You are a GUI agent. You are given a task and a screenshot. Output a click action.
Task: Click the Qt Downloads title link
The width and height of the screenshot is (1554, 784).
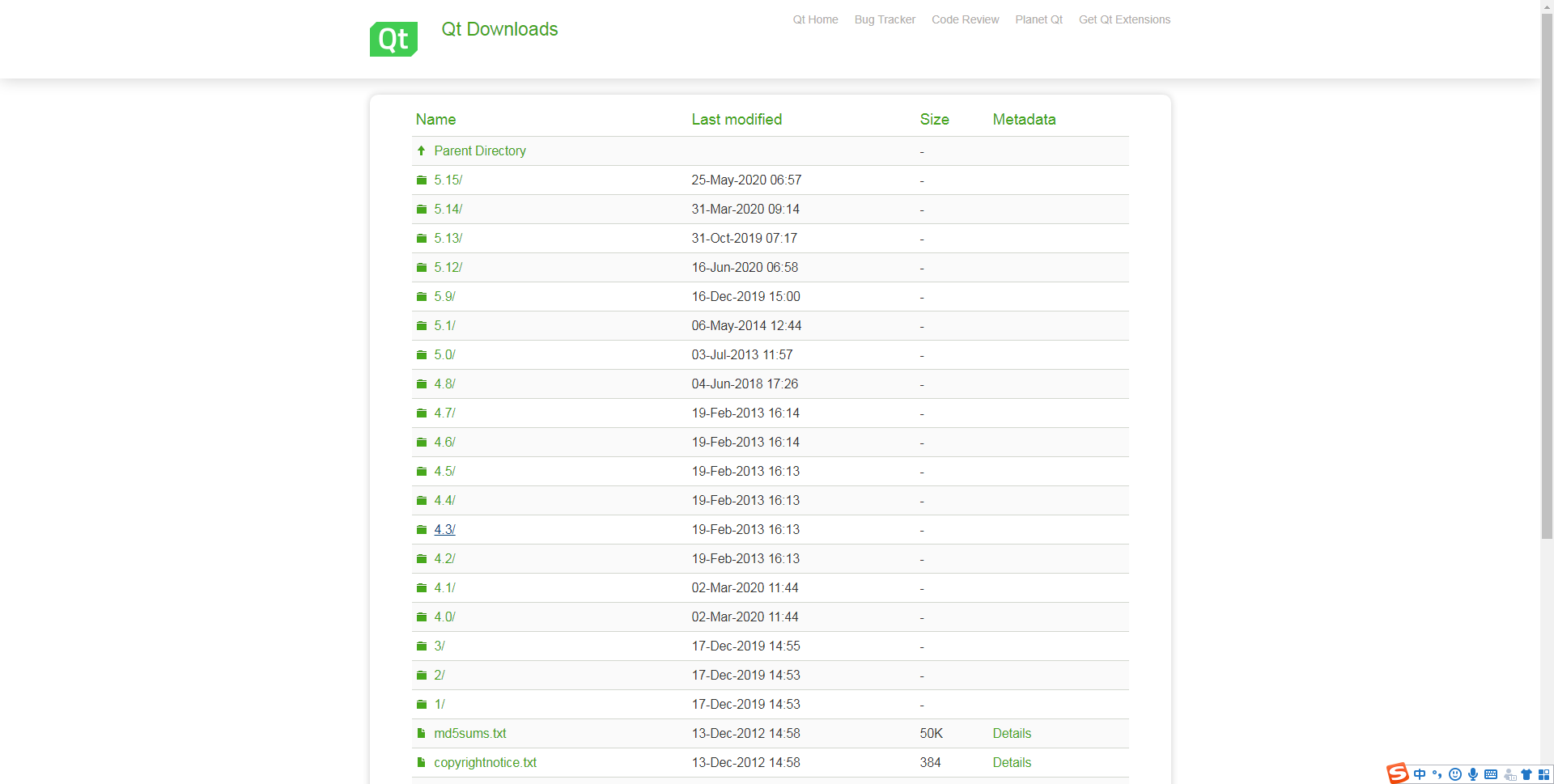point(499,29)
